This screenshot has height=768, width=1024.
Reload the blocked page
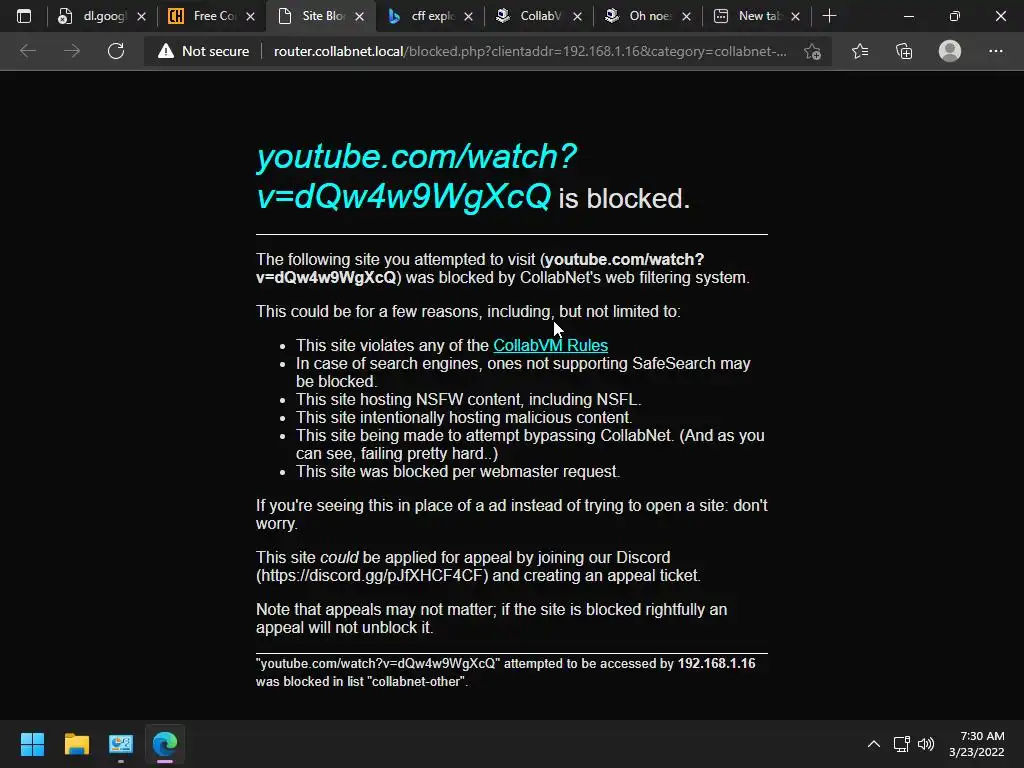pyautogui.click(x=116, y=51)
